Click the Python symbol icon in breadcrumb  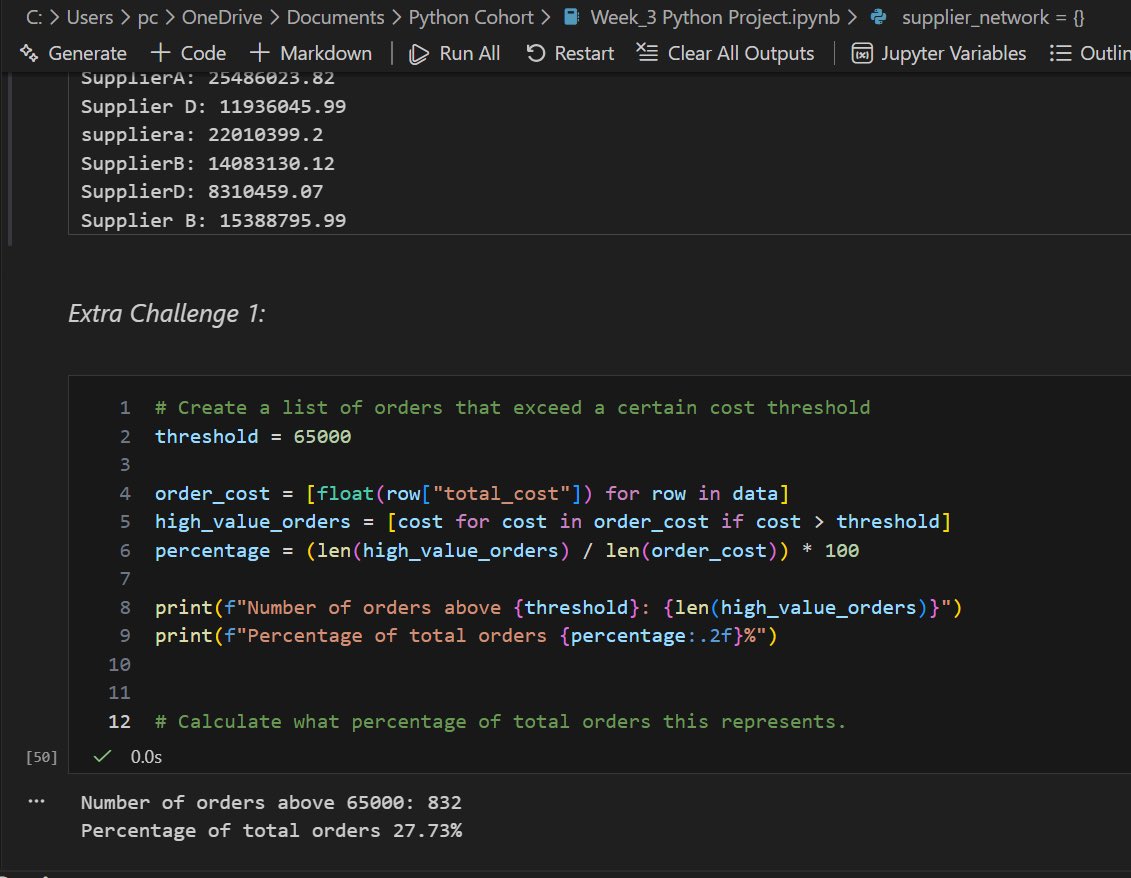tap(879, 17)
